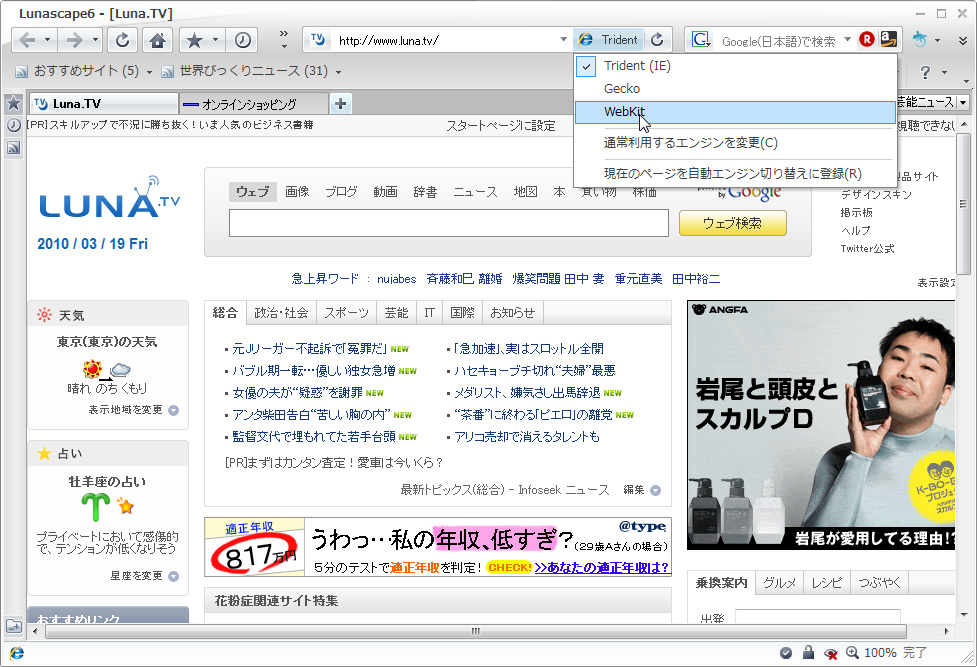Switch to the オンラインショッピング tab
The image size is (977, 667).
click(254, 104)
